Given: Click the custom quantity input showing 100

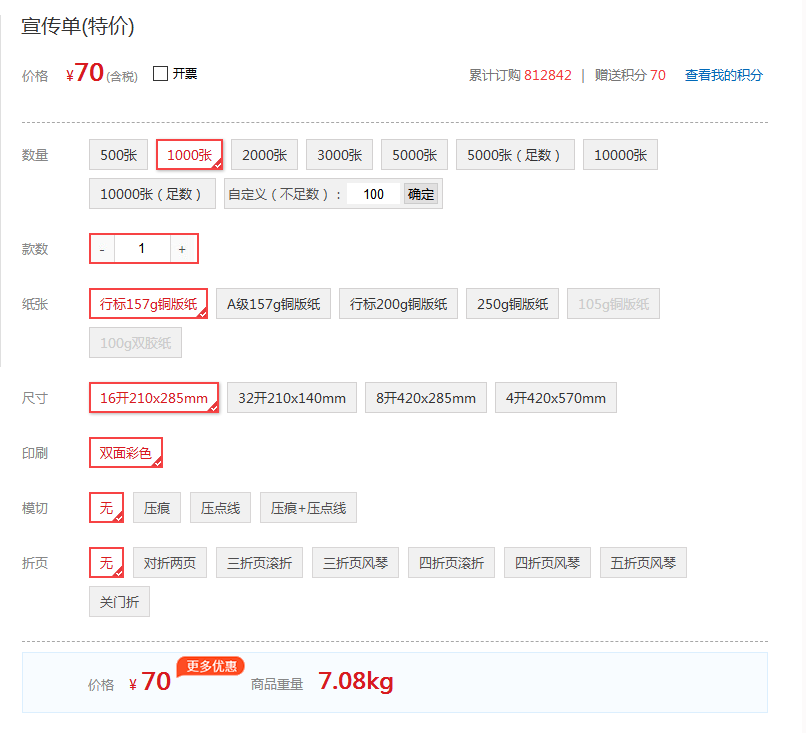Looking at the screenshot, I should [x=373, y=193].
